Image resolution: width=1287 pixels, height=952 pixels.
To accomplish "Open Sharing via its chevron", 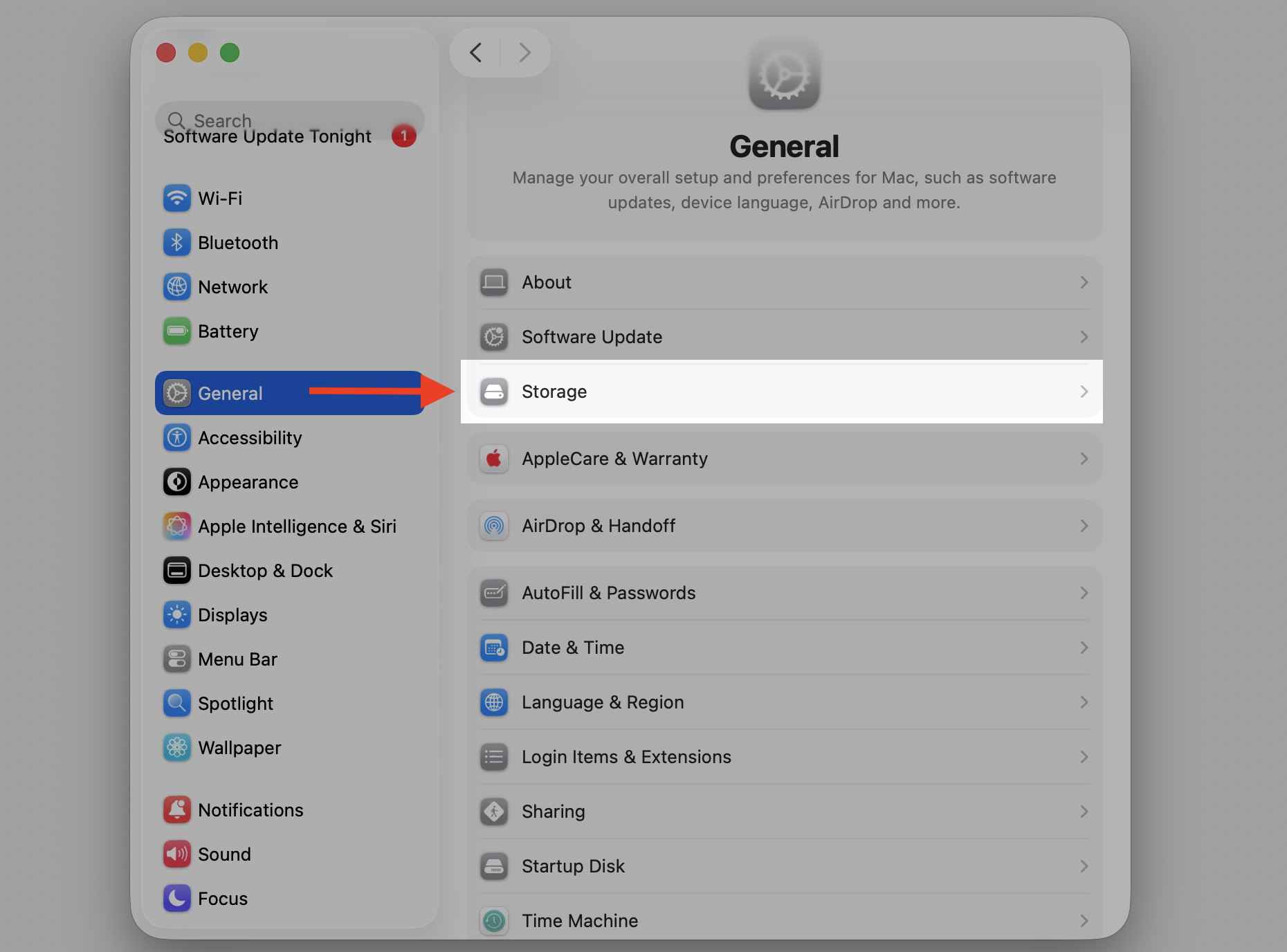I will [x=1084, y=812].
